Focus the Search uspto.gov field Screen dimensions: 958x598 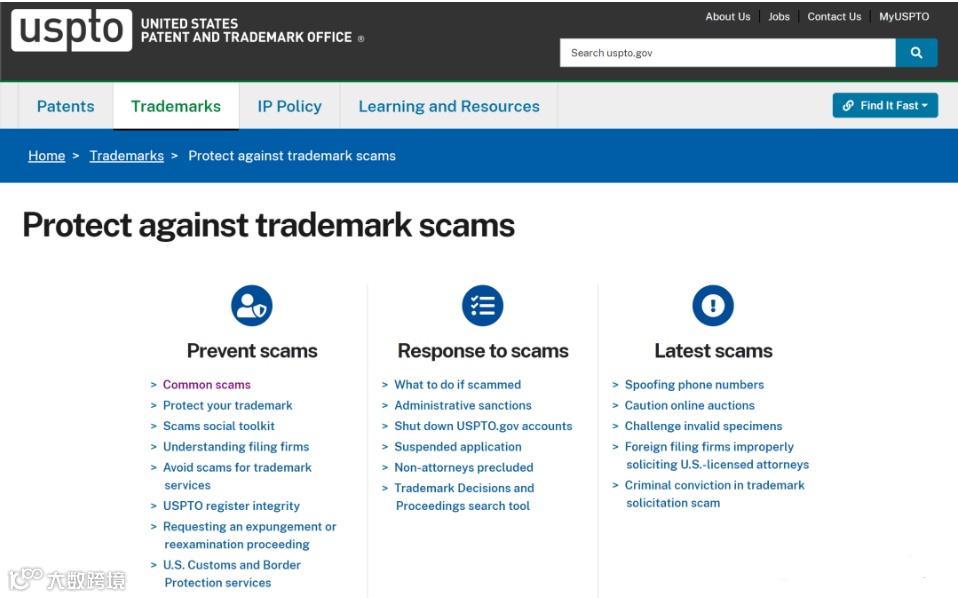tap(728, 53)
